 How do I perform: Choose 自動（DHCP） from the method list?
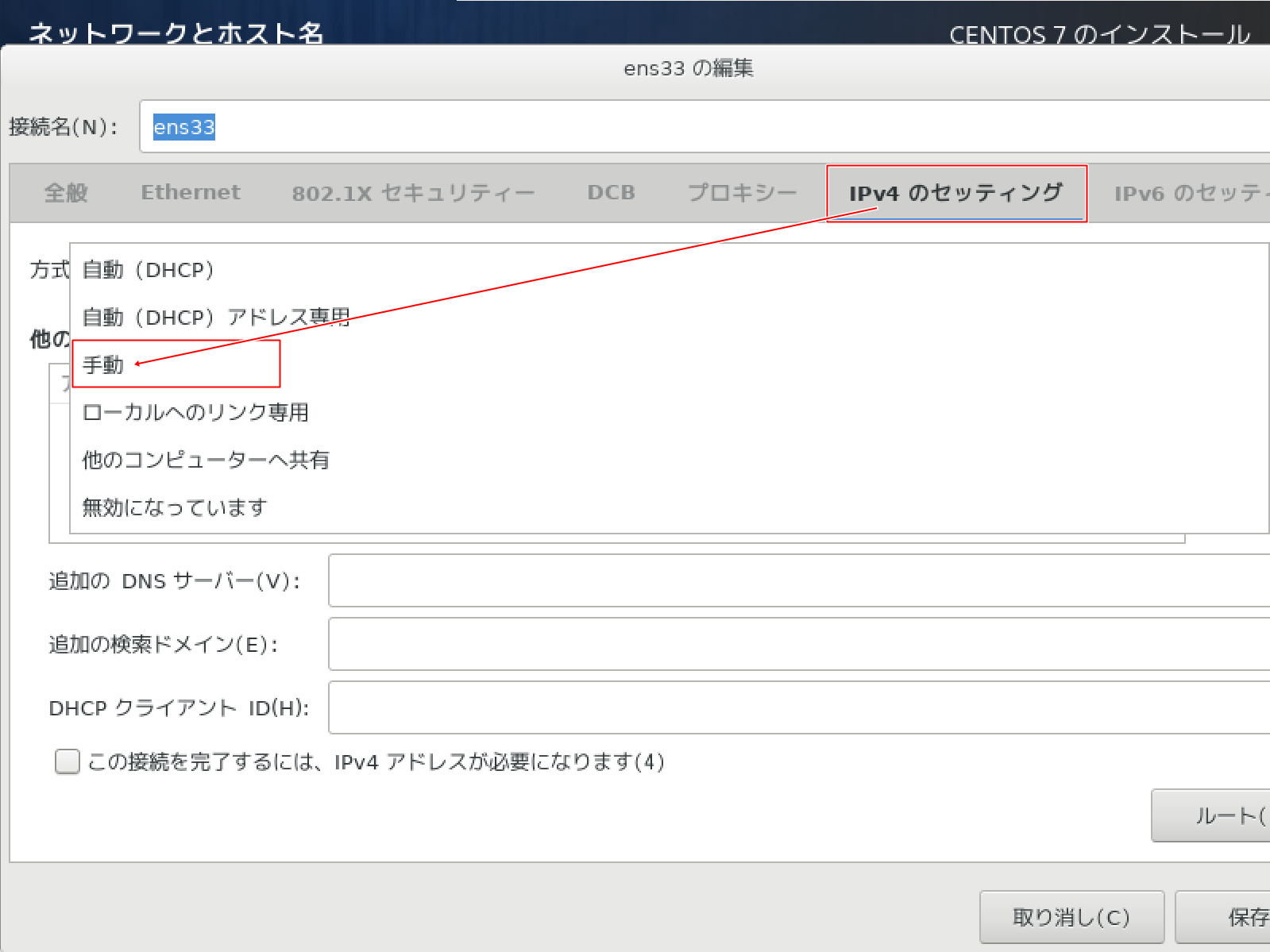(149, 270)
